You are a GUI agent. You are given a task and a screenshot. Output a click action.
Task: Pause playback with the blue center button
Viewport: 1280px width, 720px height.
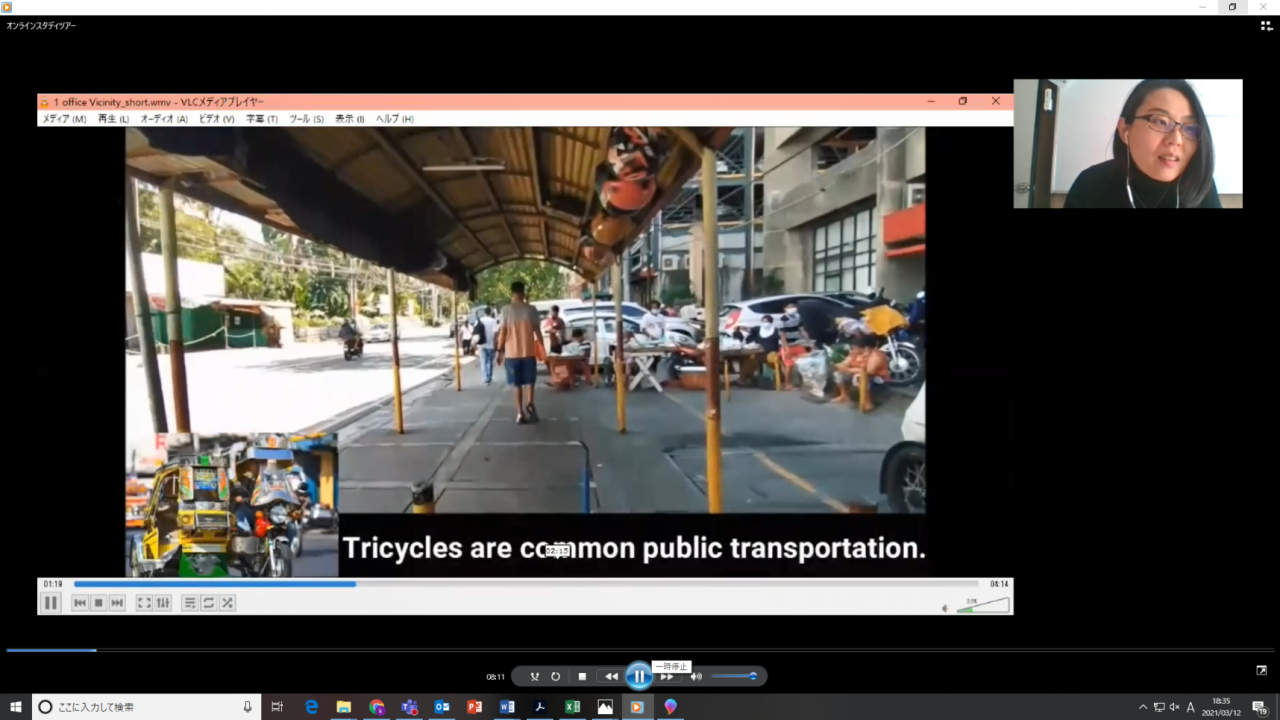pos(639,677)
